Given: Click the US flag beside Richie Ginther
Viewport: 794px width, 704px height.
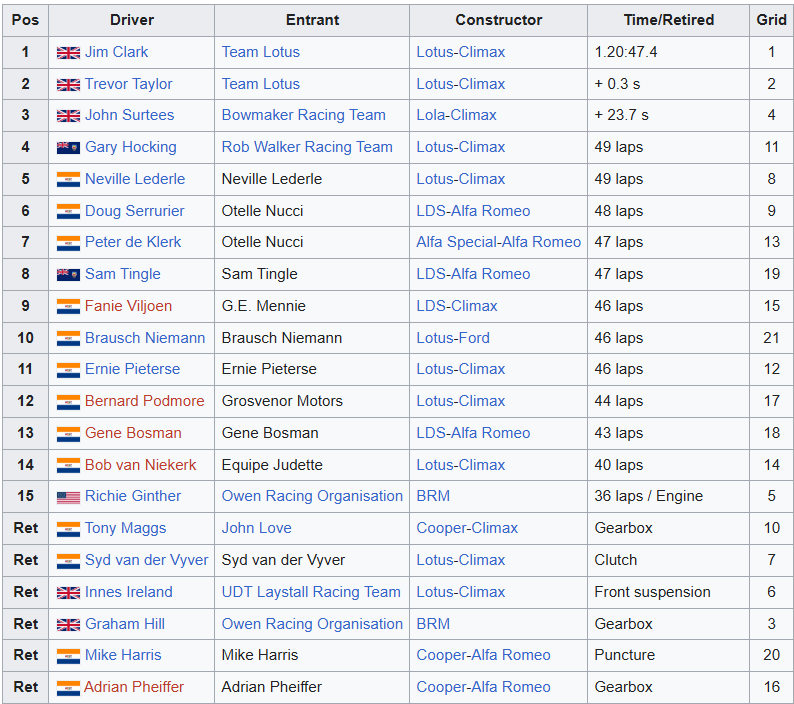Looking at the screenshot, I should pos(68,497).
